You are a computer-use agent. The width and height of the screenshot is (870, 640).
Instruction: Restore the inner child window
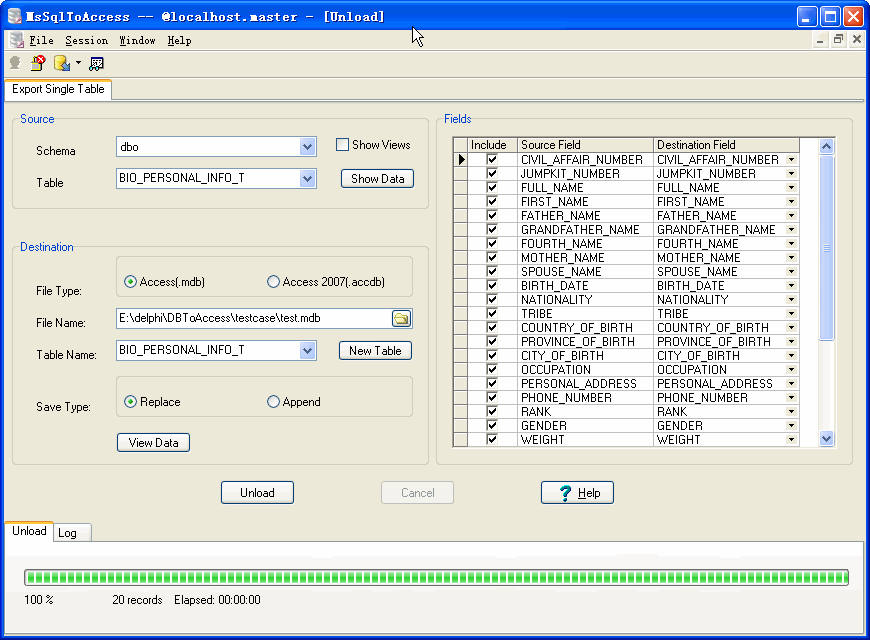pyautogui.click(x=838, y=39)
